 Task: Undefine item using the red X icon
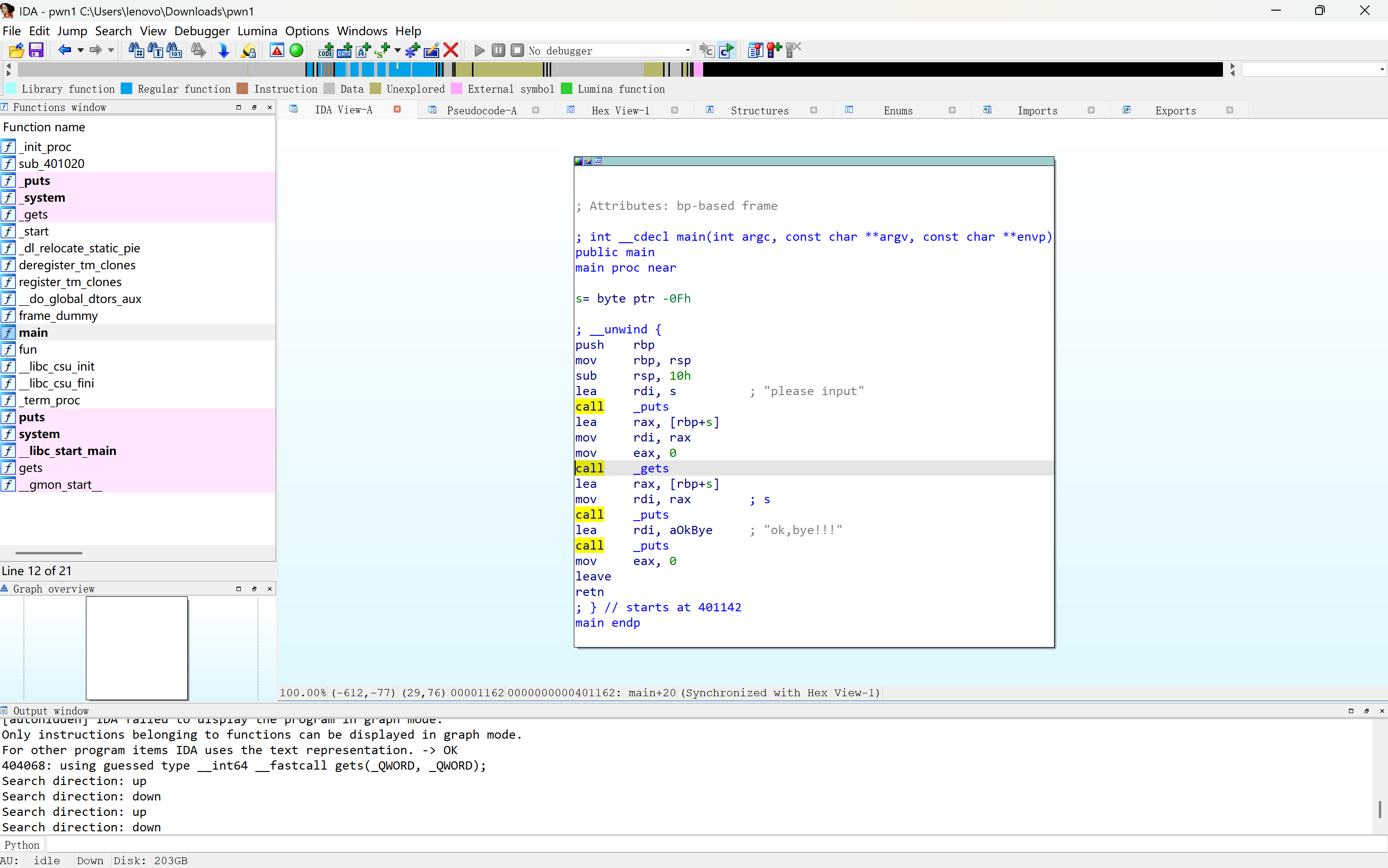pyautogui.click(x=451, y=51)
